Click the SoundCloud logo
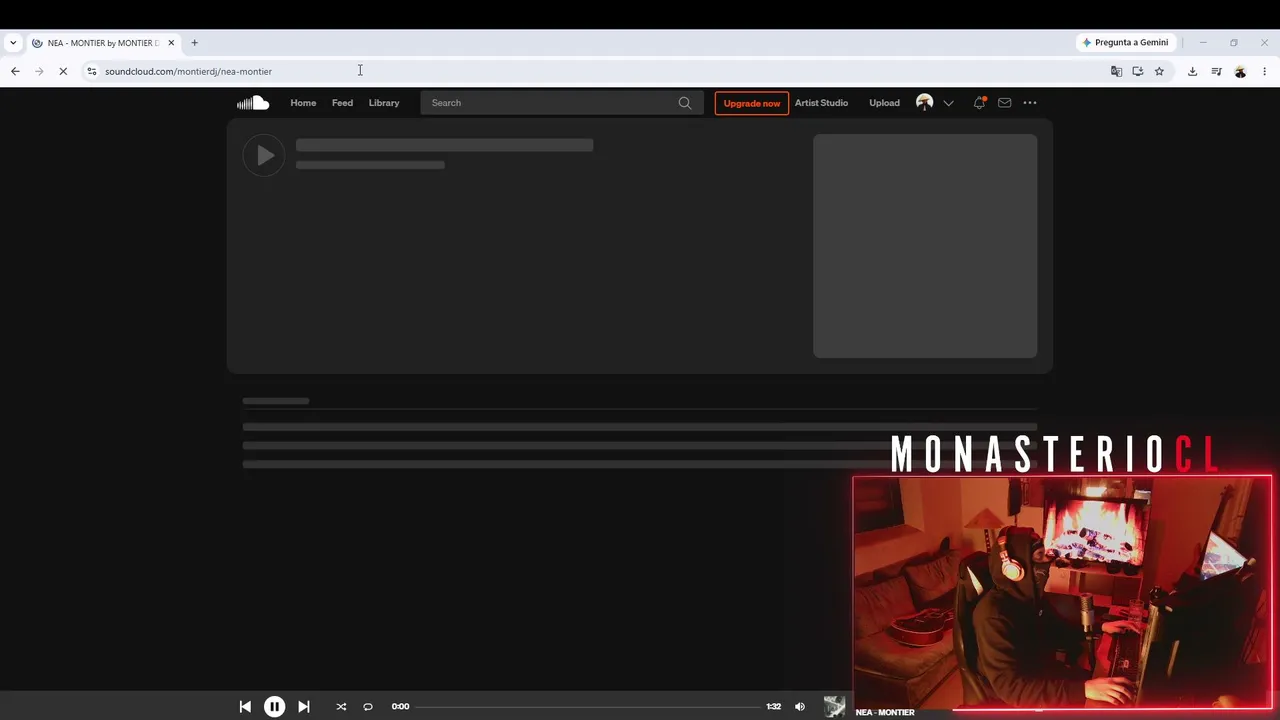Screen dimensions: 1280x720 tap(253, 103)
